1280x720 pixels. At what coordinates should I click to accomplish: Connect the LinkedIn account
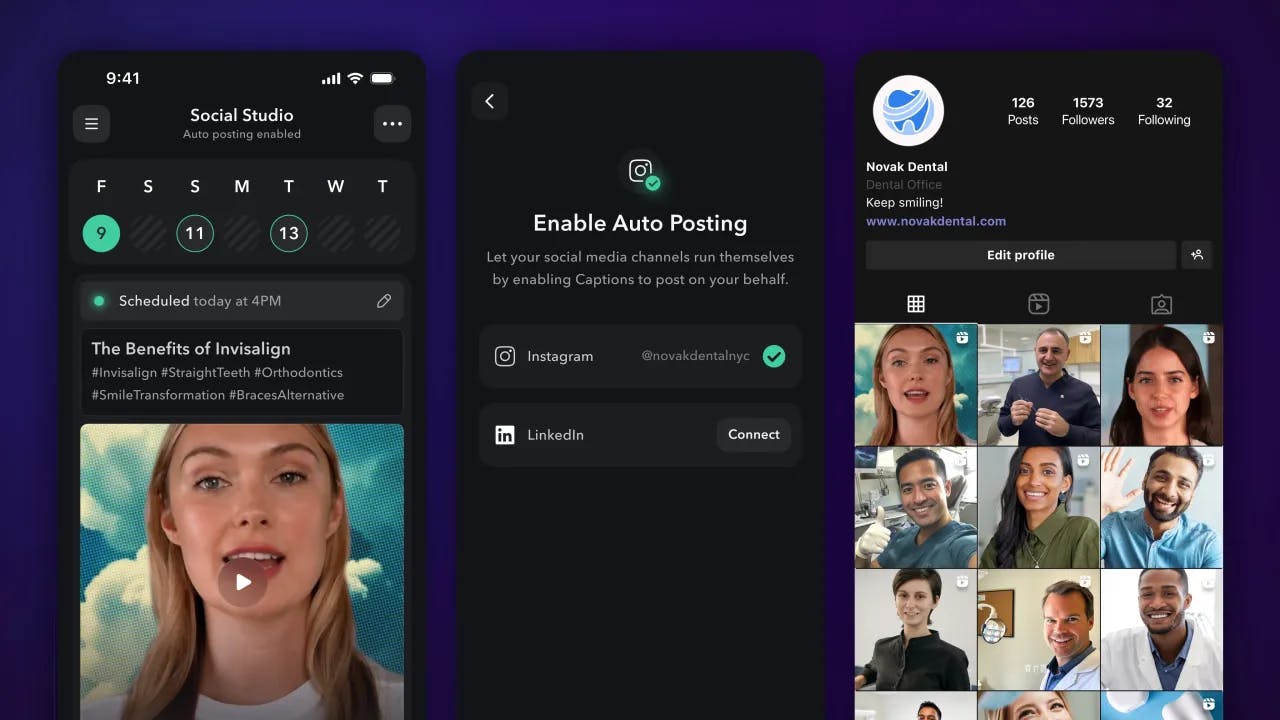(x=754, y=435)
